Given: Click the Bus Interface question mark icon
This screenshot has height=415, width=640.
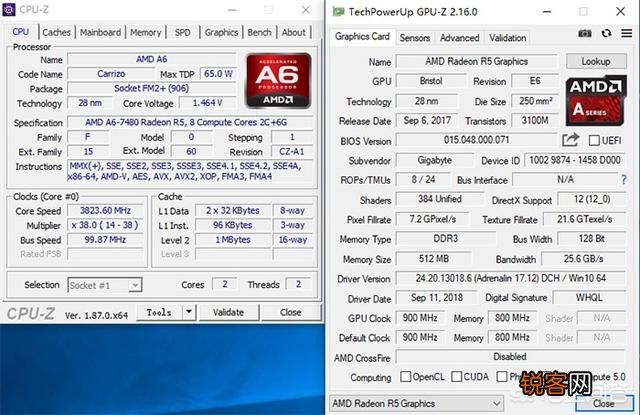Looking at the screenshot, I should pyautogui.click(x=624, y=180).
